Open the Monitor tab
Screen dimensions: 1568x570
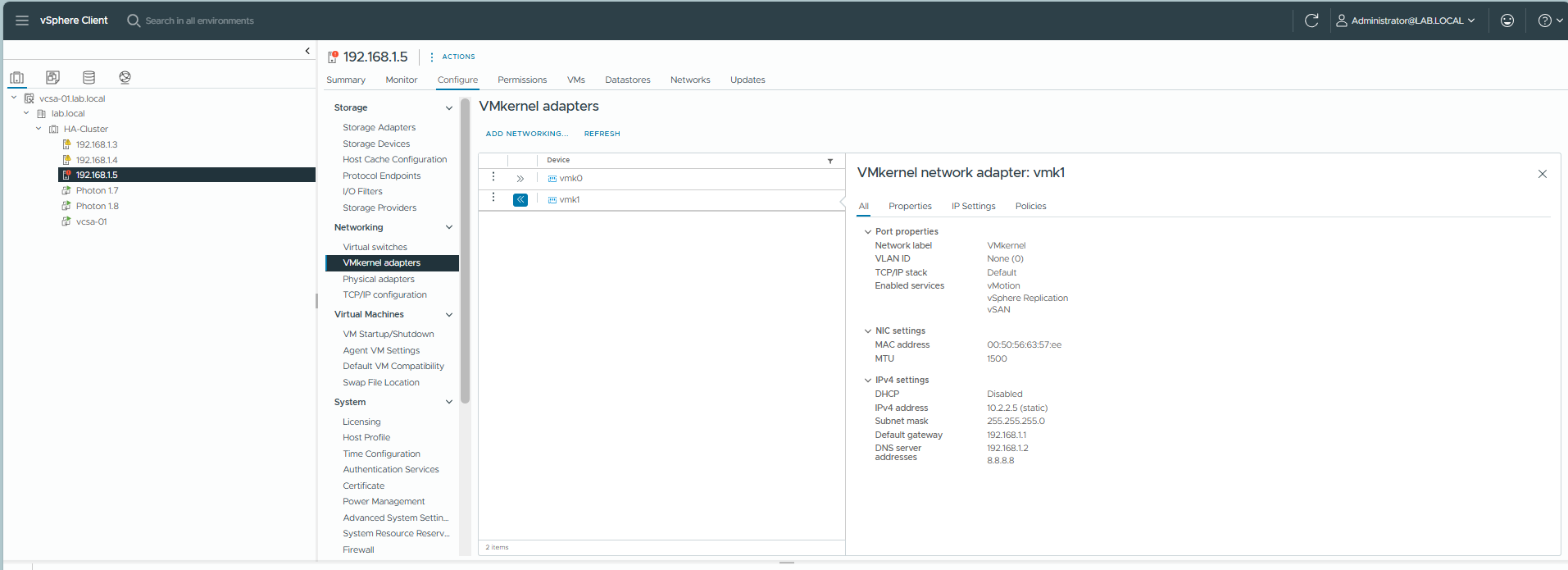(x=402, y=80)
